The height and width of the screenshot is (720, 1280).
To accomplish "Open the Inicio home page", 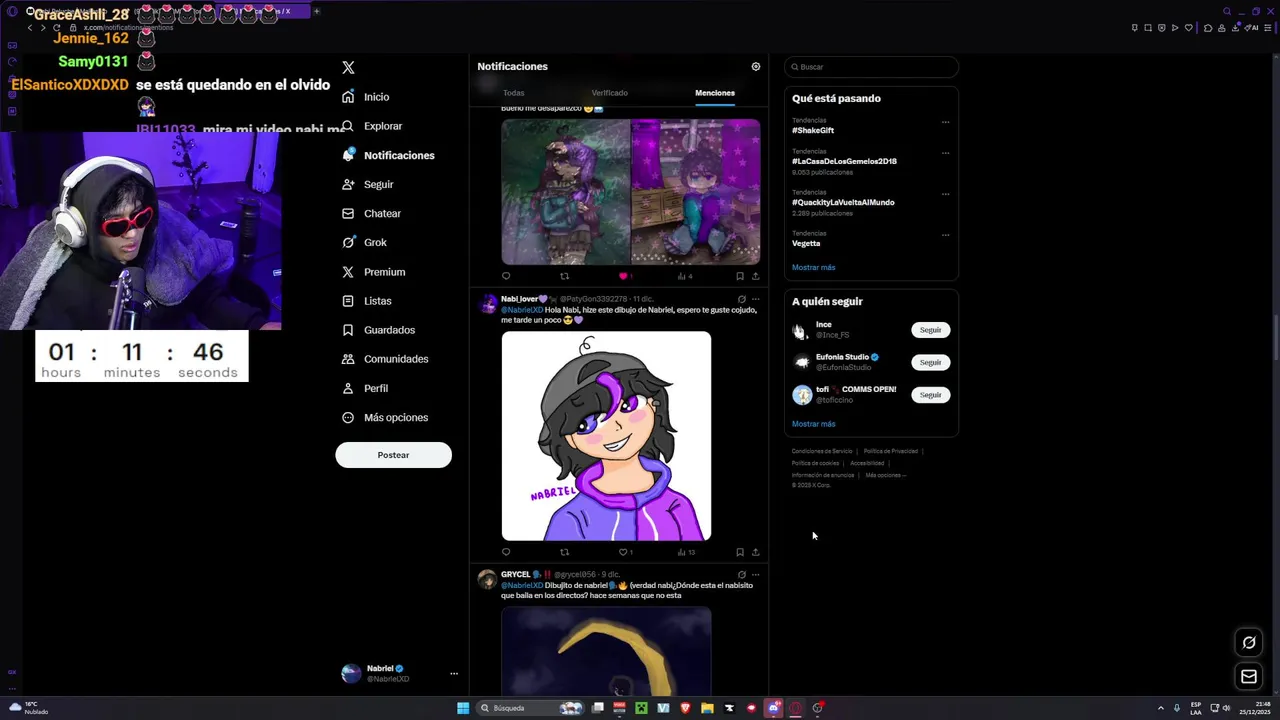I will pyautogui.click(x=366, y=97).
